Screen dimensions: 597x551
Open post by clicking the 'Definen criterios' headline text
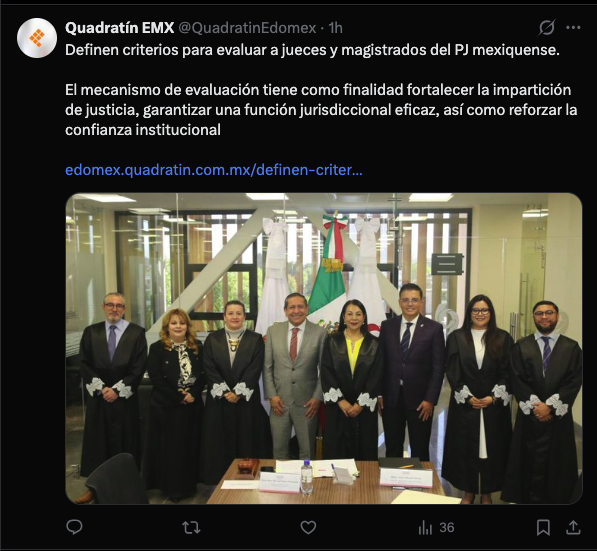click(x=312, y=50)
